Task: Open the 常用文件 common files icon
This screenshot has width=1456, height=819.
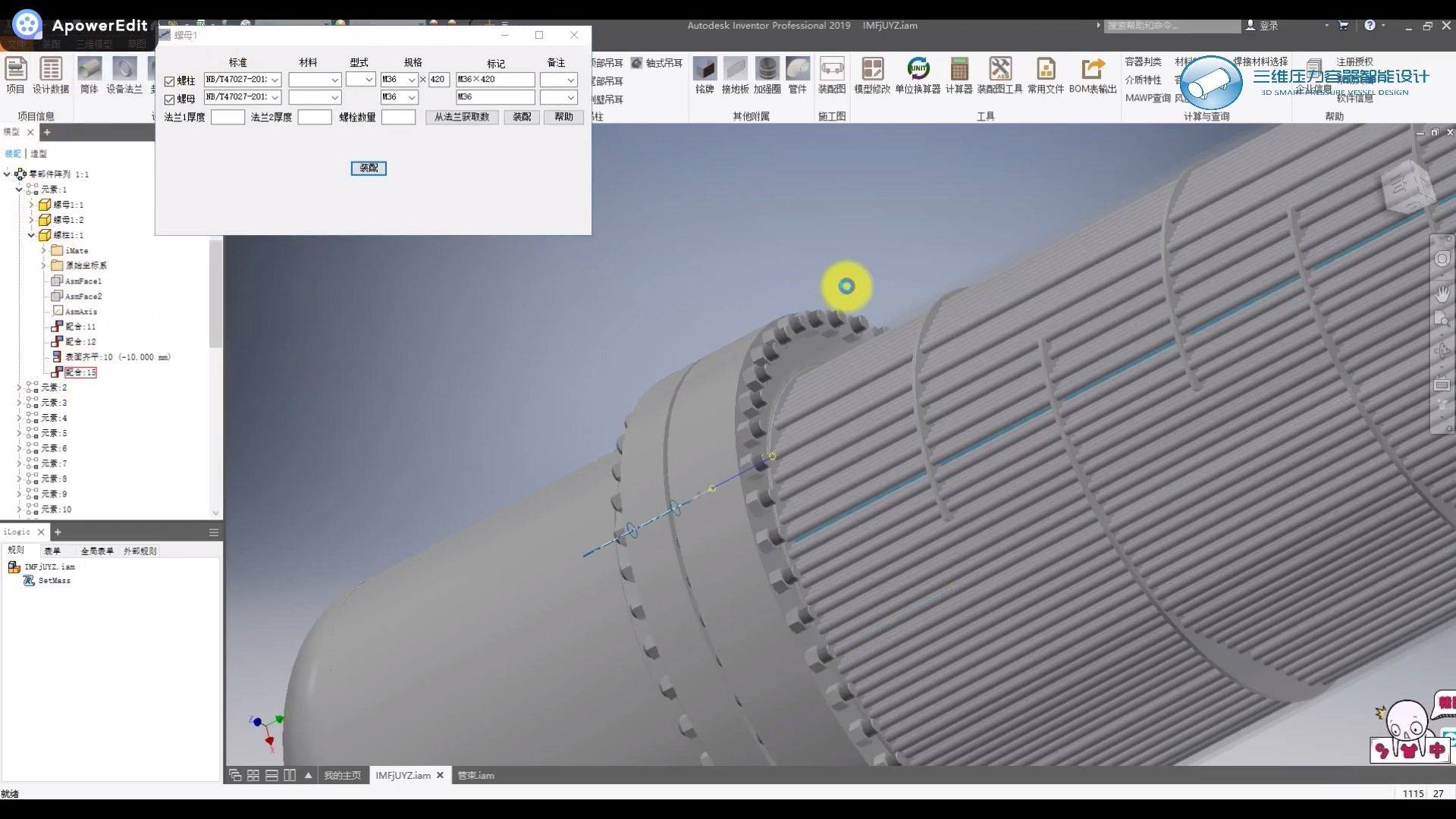Action: 1046,76
